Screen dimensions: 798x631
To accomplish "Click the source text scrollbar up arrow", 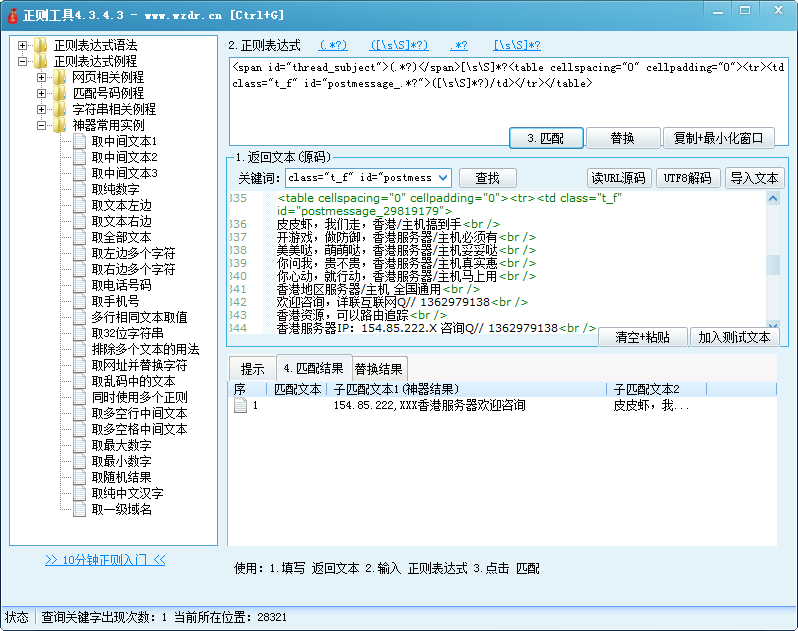I will tap(773, 198).
